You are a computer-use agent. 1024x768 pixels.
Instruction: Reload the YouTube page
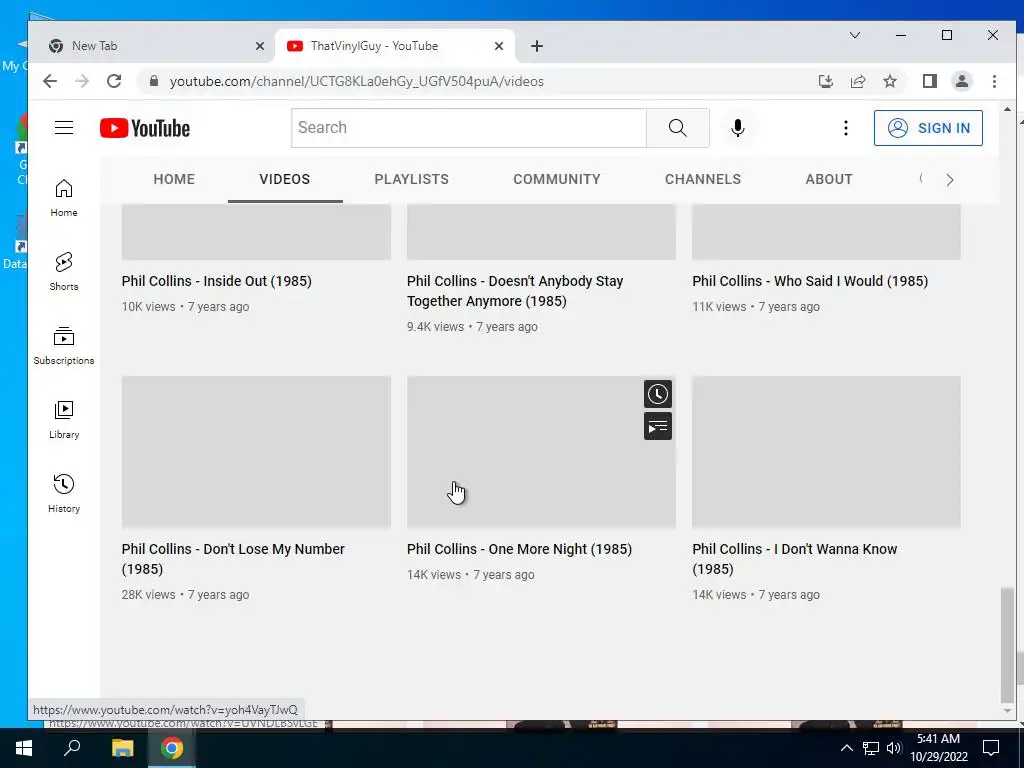tap(114, 81)
